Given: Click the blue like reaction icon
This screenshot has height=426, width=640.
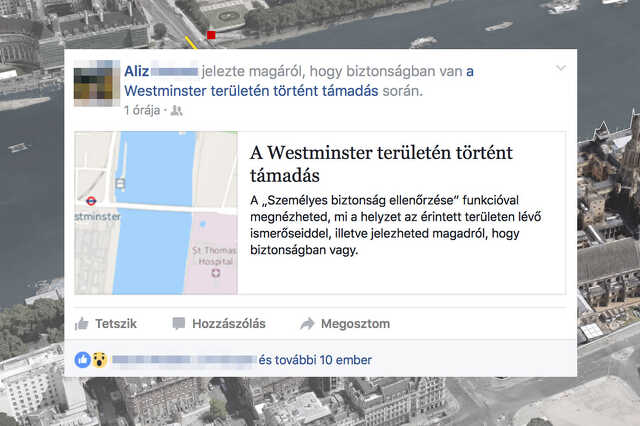Looking at the screenshot, I should tap(82, 360).
